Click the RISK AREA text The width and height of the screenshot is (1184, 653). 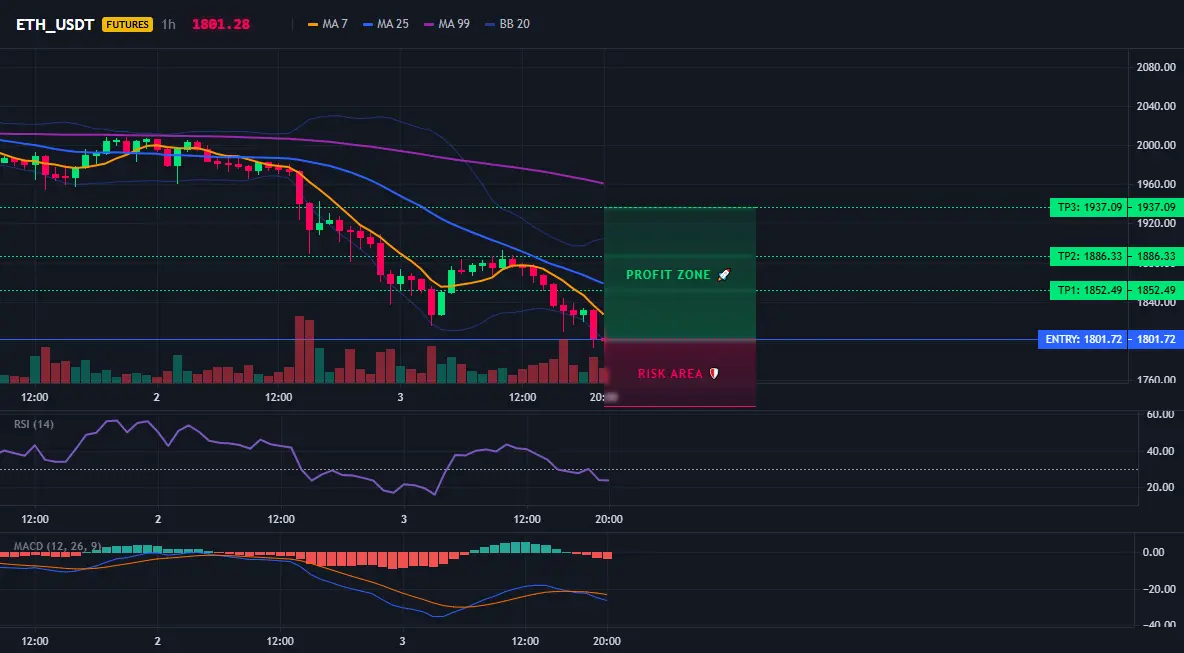point(670,374)
